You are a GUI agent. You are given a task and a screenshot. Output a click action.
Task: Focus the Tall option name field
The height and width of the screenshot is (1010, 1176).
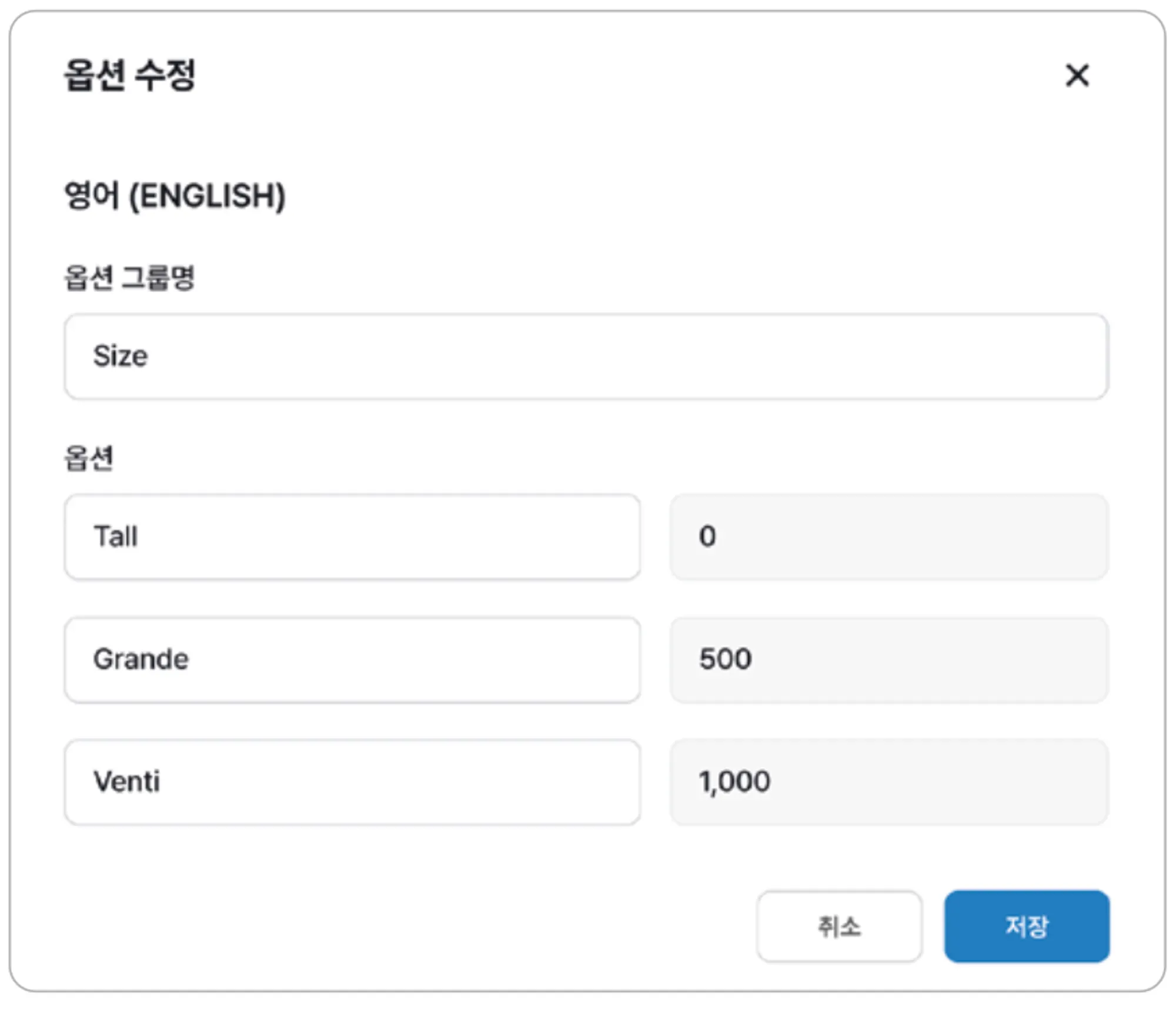click(352, 536)
